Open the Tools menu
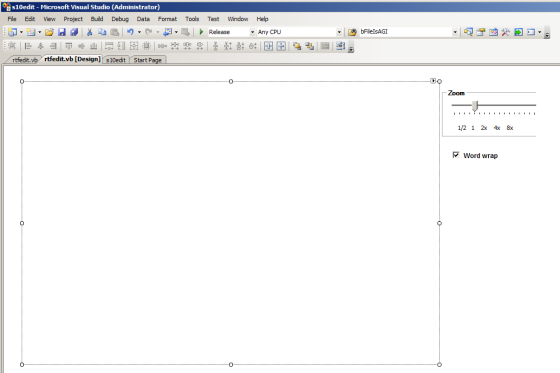This screenshot has height=373, width=560. pyautogui.click(x=192, y=19)
